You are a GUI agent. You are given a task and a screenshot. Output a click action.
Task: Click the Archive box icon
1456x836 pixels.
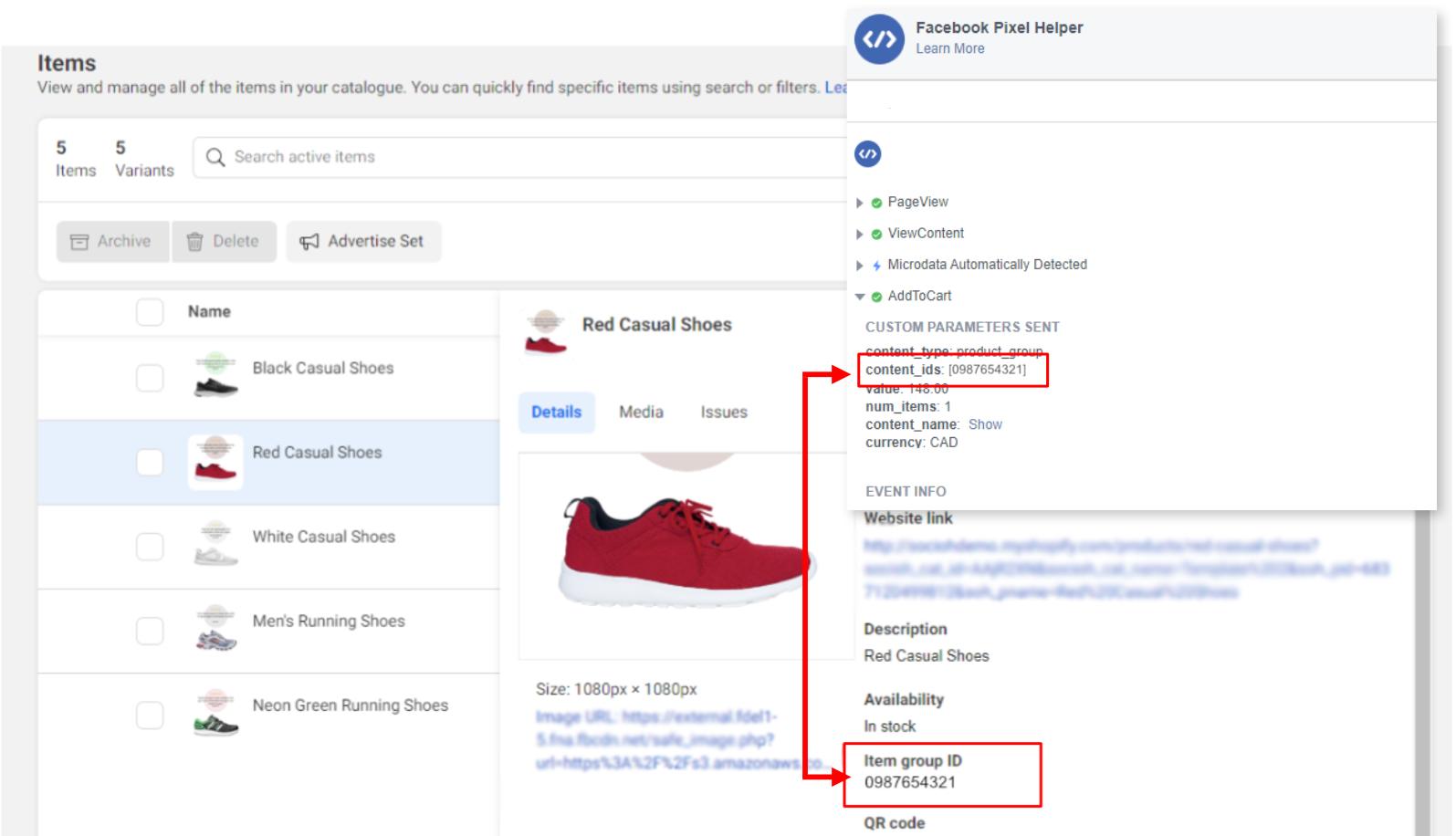coord(79,242)
